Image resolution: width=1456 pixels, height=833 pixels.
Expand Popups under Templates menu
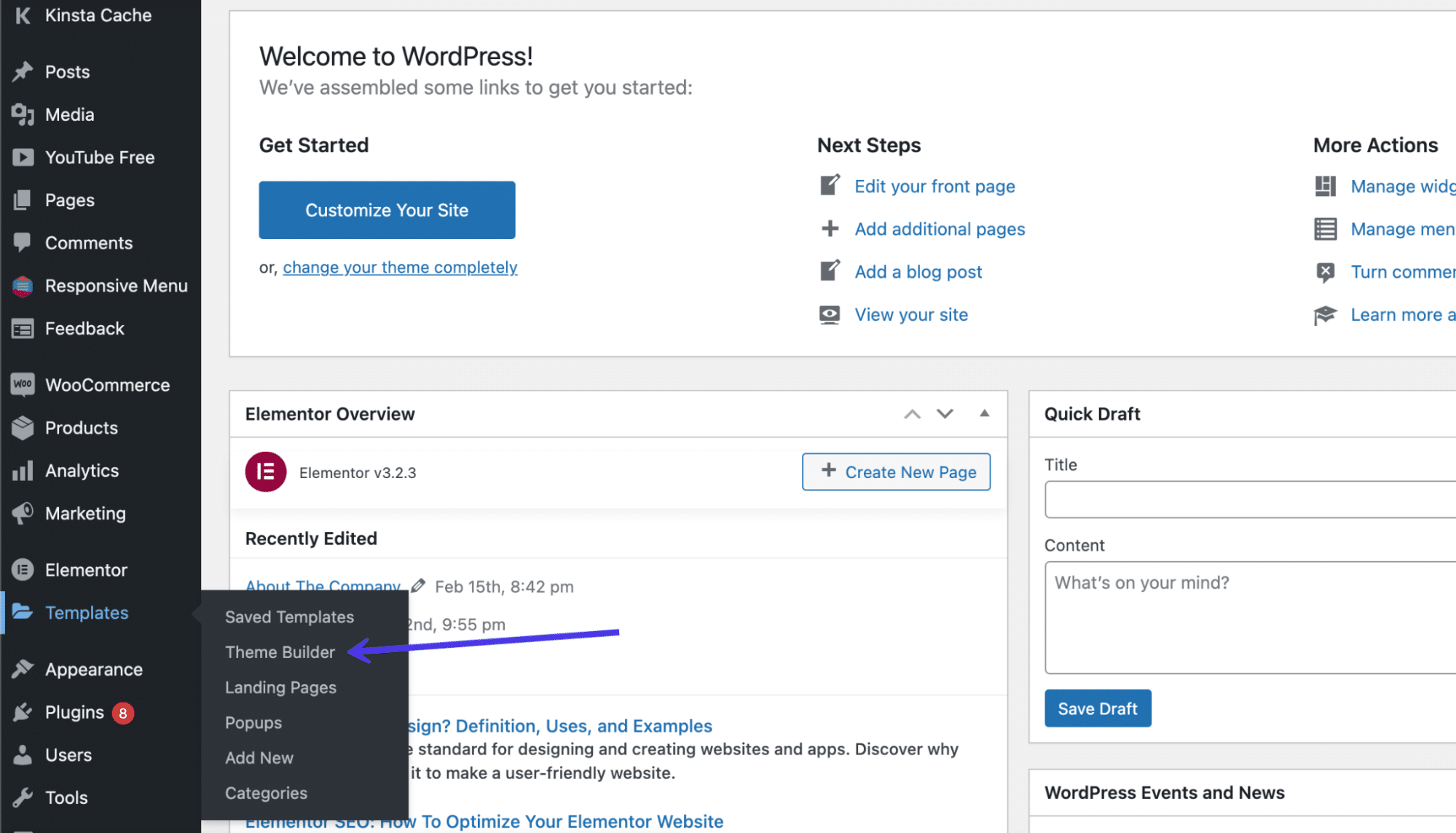point(254,722)
